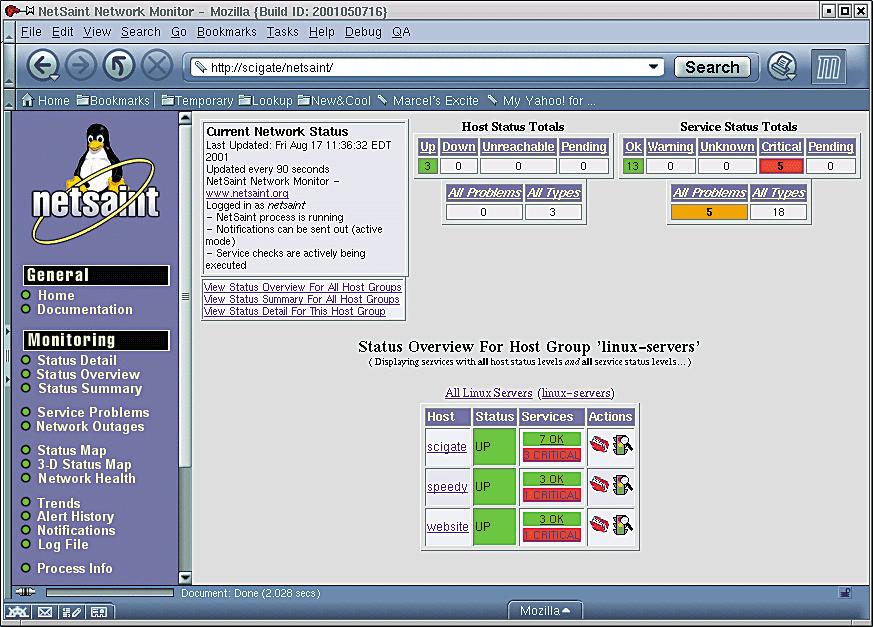
Task: Click extended info icon for speedy host
Action: click(x=599, y=485)
